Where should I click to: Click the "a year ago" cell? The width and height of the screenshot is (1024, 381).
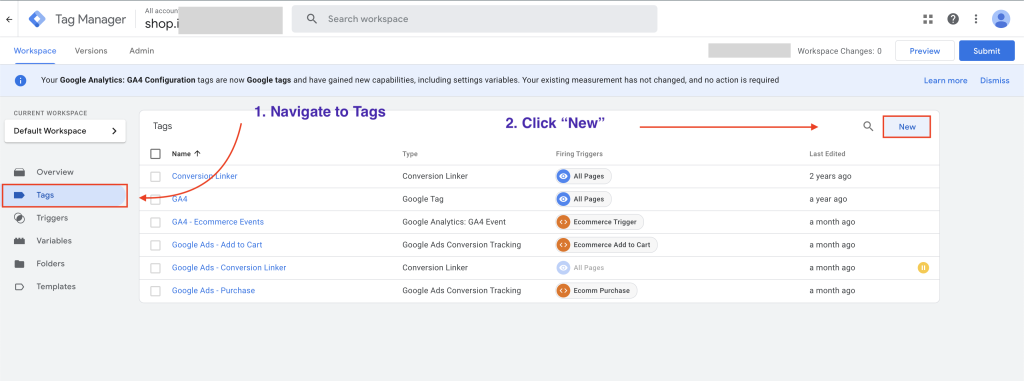pyautogui.click(x=828, y=199)
